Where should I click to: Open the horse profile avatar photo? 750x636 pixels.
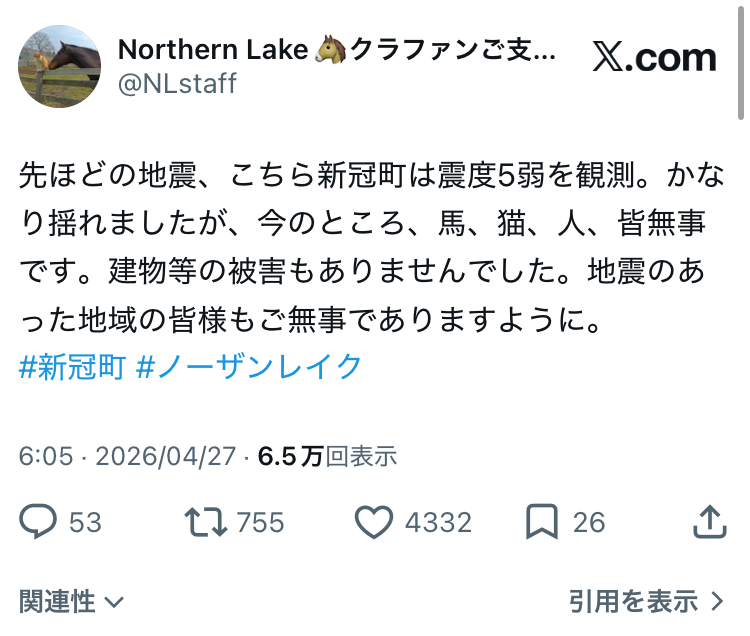coord(59,66)
